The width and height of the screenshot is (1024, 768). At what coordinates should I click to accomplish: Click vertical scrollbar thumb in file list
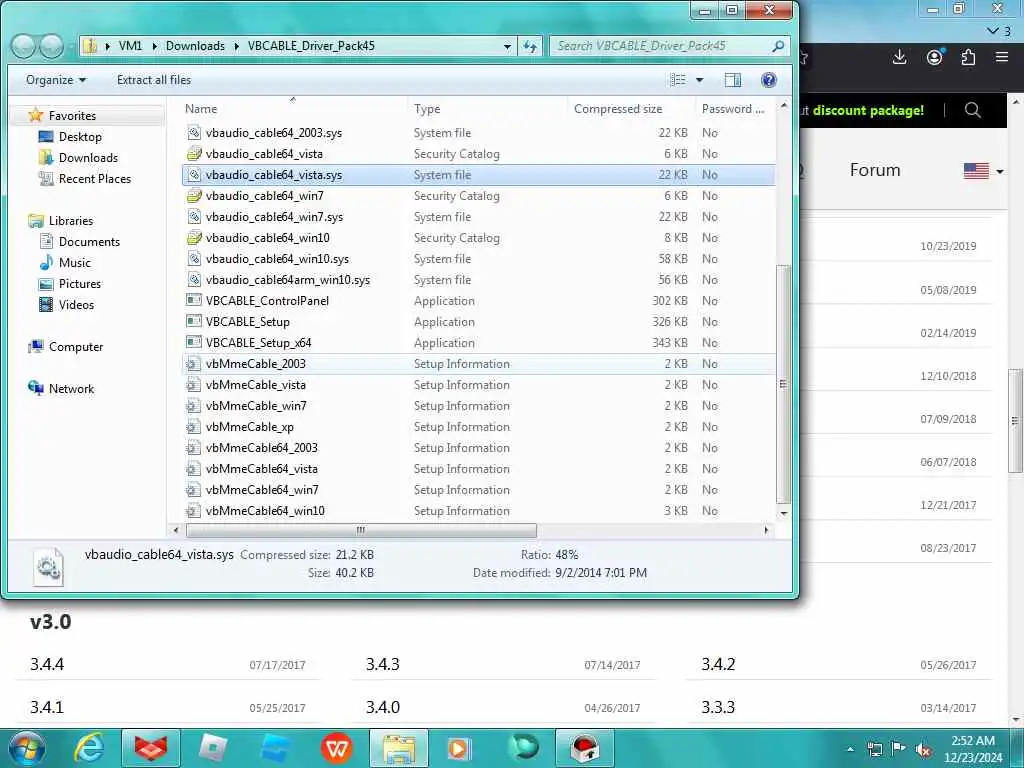(x=784, y=384)
